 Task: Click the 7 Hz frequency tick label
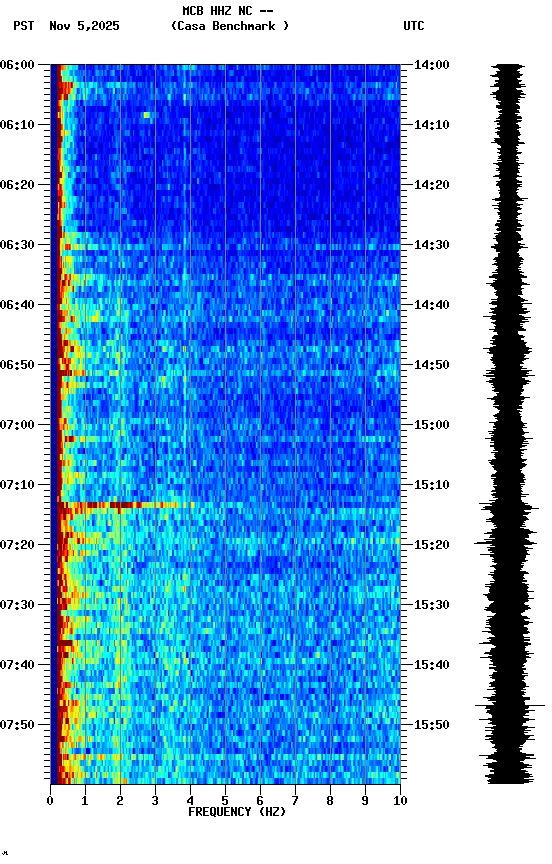tap(295, 801)
